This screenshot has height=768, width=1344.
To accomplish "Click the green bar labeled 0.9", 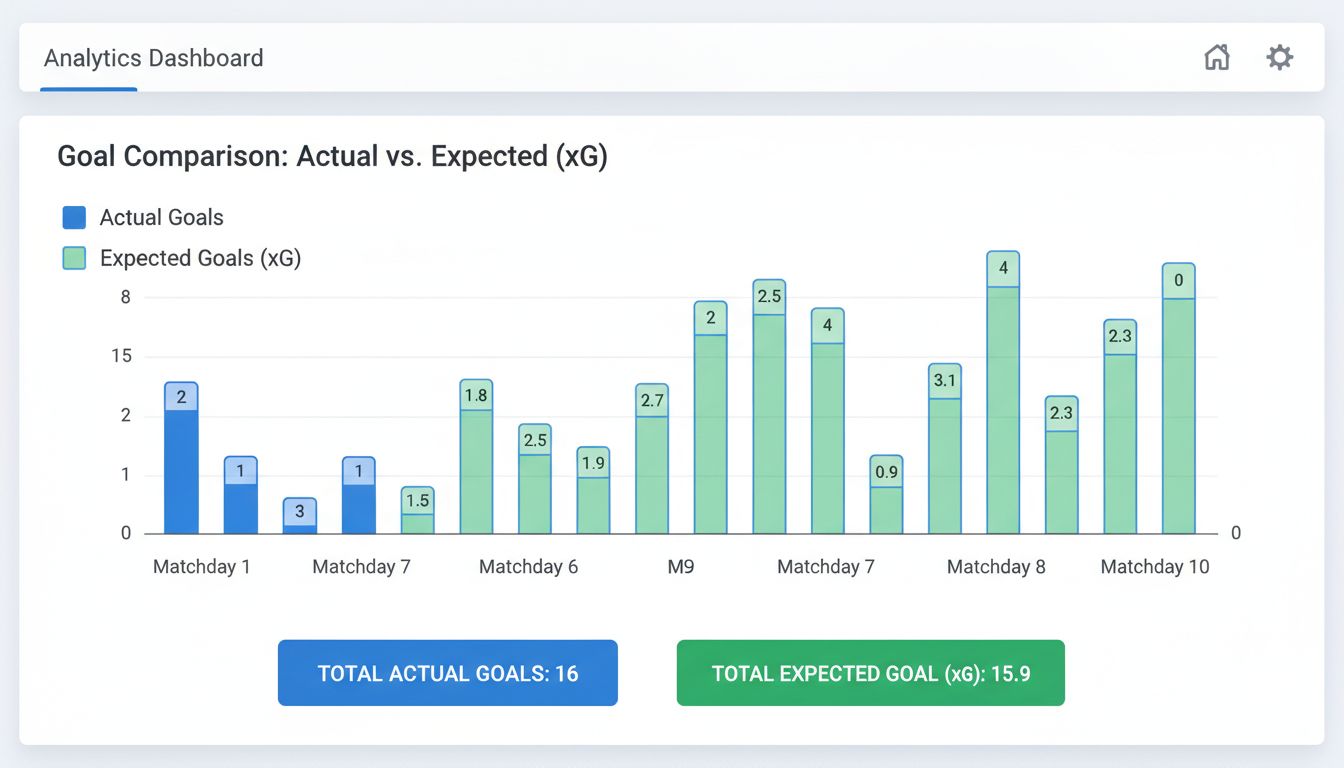I will point(886,497).
